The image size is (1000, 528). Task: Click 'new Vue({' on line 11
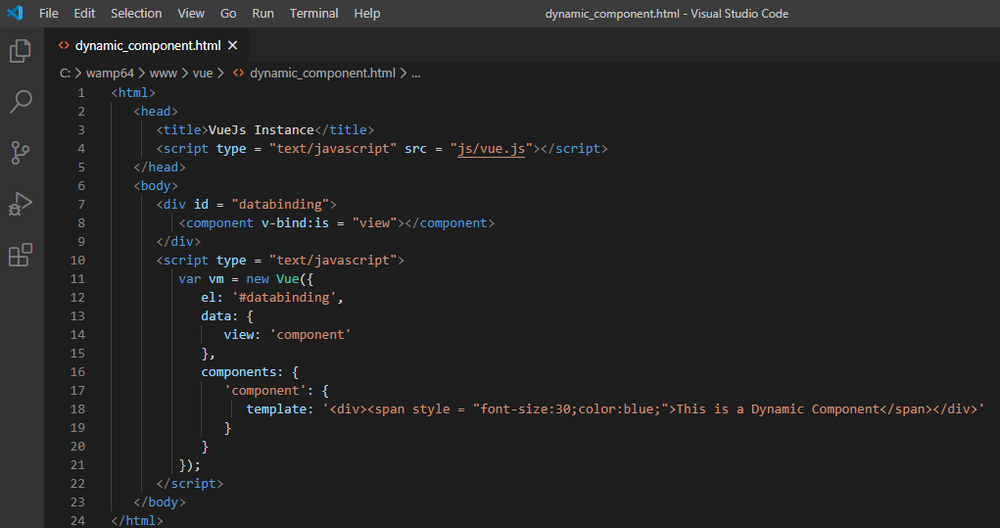(280, 279)
